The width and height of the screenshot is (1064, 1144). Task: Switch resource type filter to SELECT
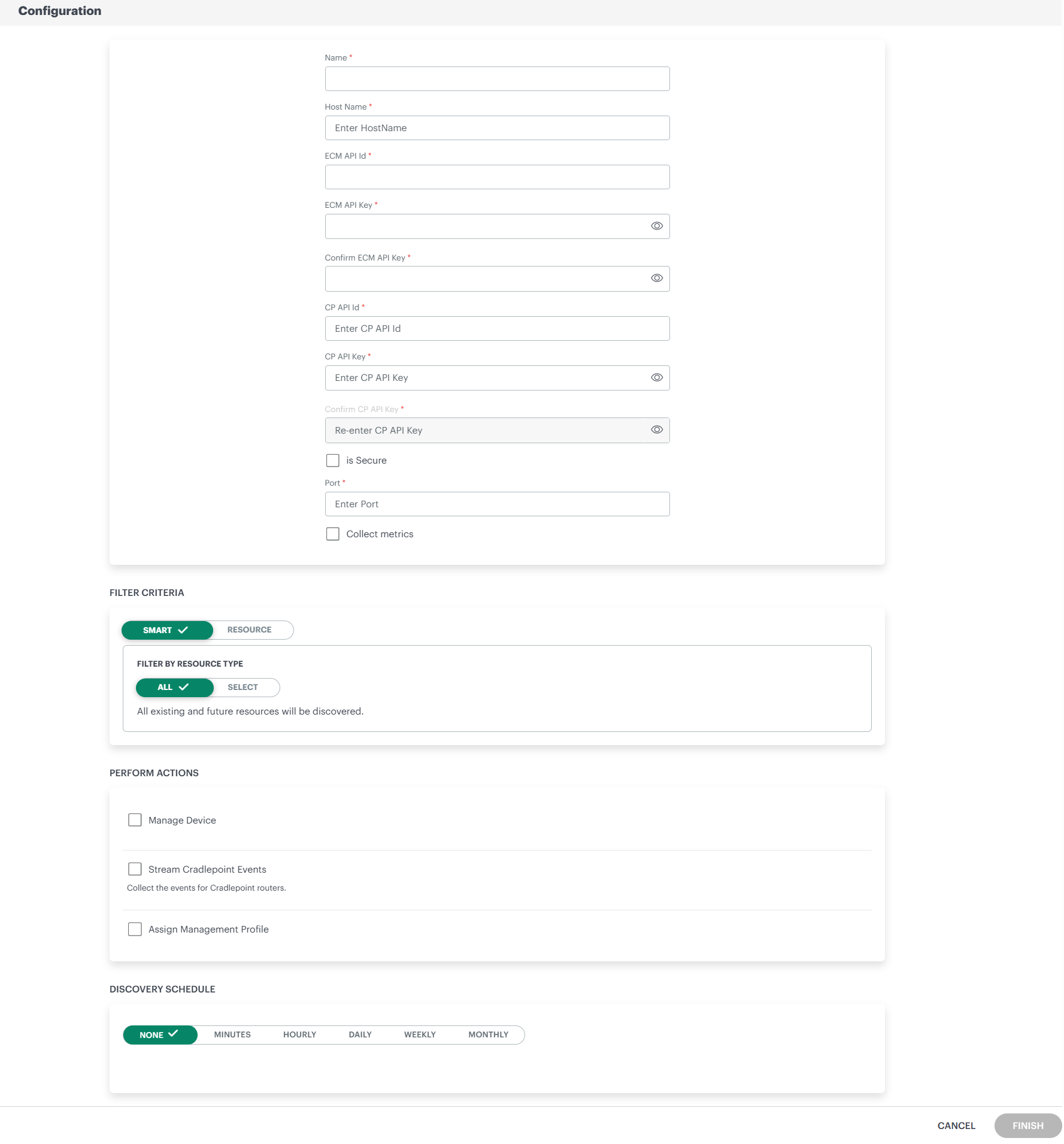pyautogui.click(x=242, y=687)
